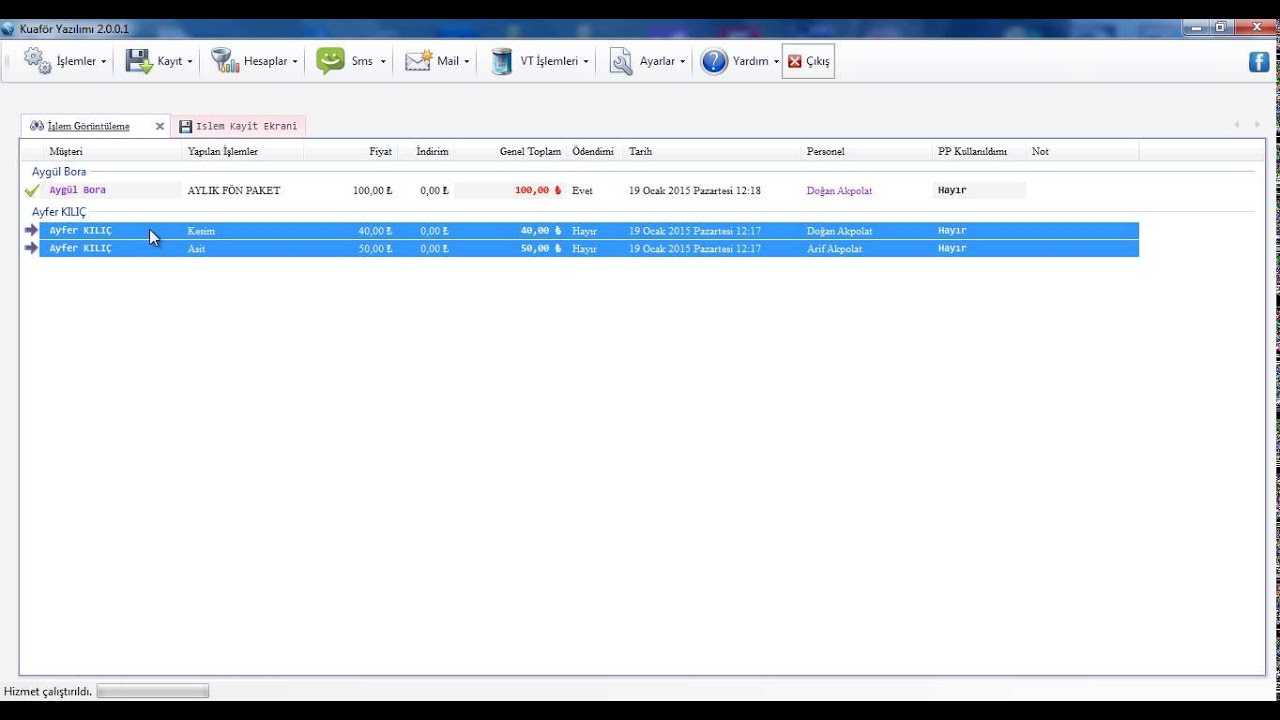
Task: Click the Ödendimi column header
Action: (593, 151)
